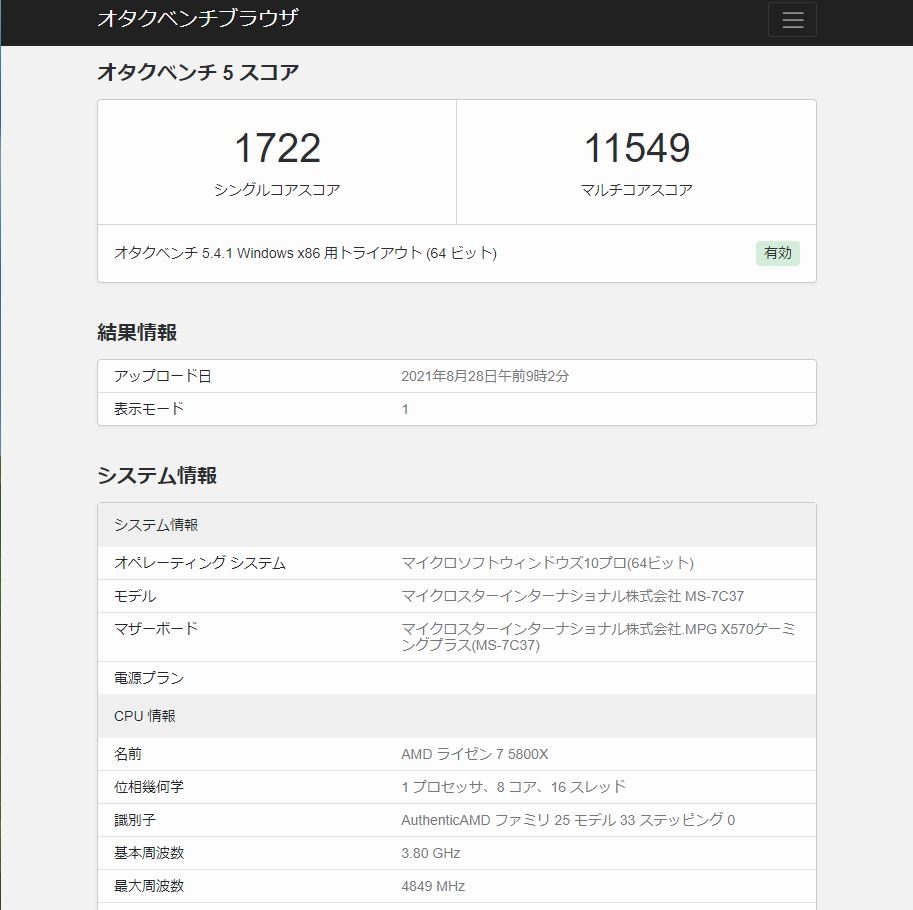913x910 pixels.
Task: Click the CPU 情報 table header
Action: 456,716
